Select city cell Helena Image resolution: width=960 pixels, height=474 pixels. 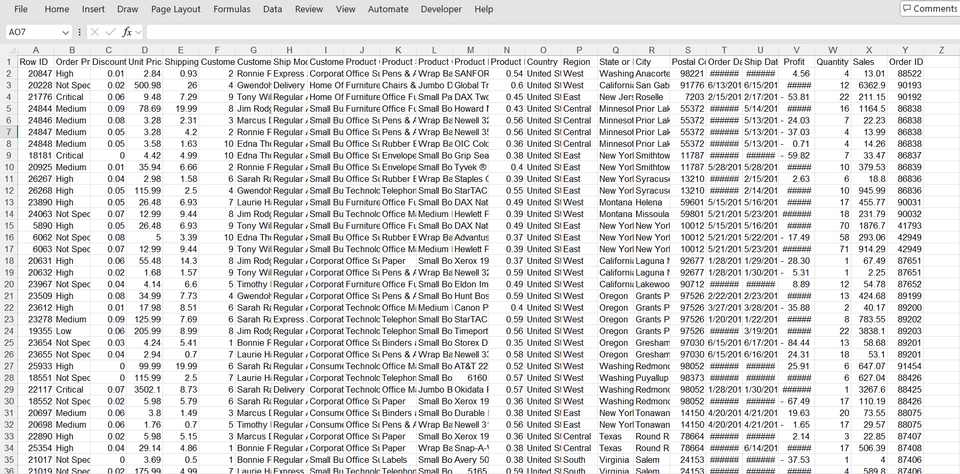(x=651, y=202)
